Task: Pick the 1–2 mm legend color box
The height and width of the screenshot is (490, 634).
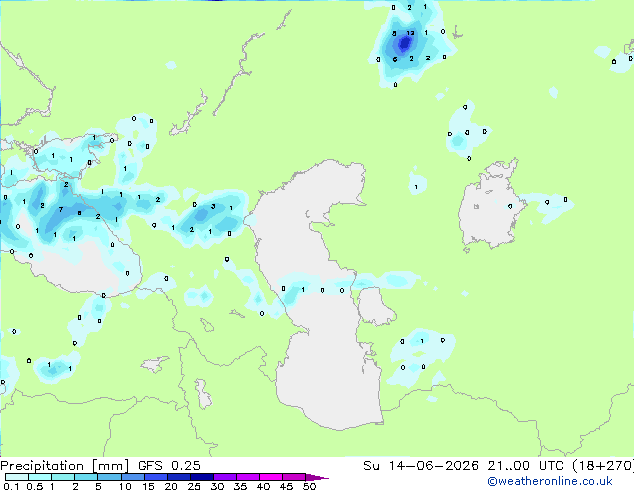Action: coord(63,477)
